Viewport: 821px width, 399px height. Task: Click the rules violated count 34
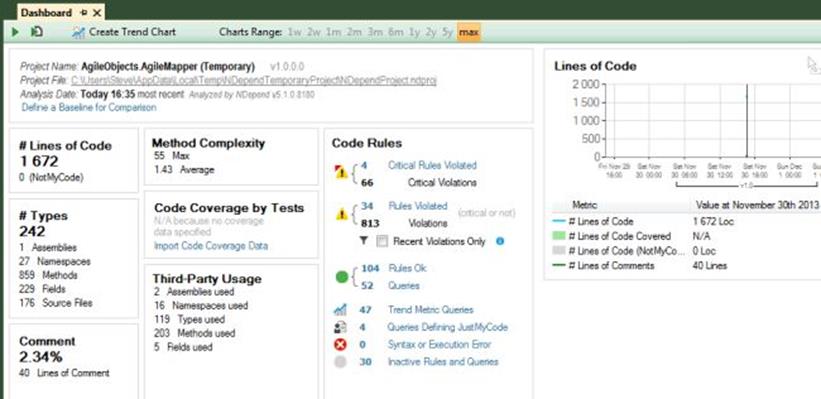coord(367,206)
